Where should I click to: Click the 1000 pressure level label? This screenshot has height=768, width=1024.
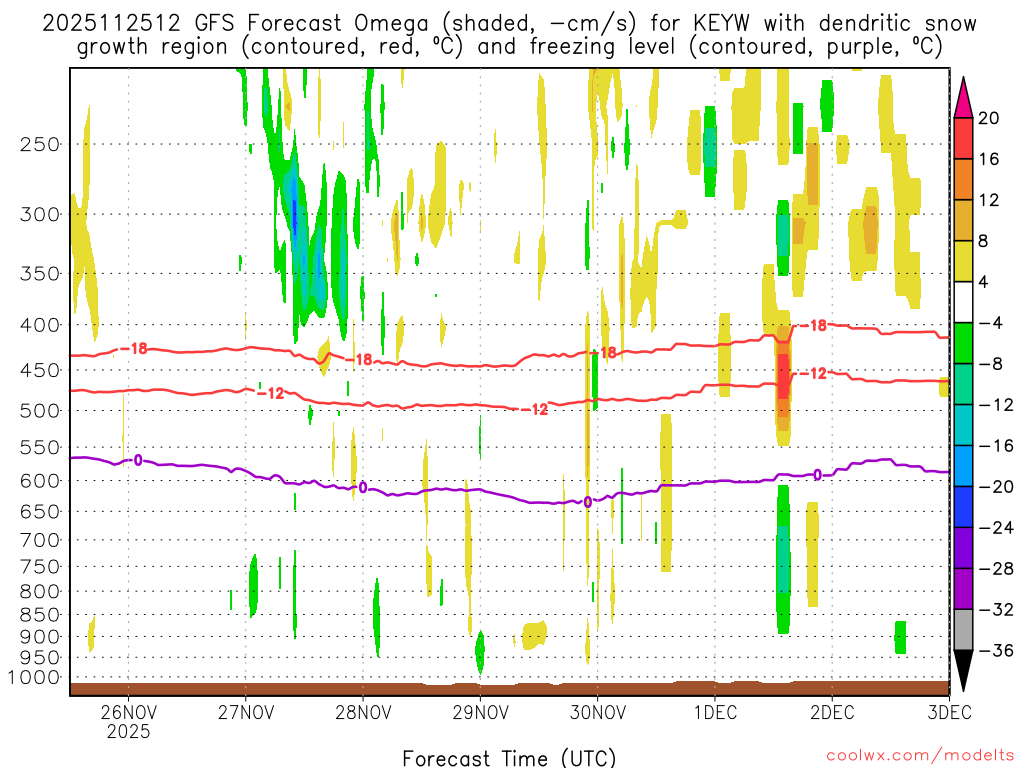coord(34,677)
